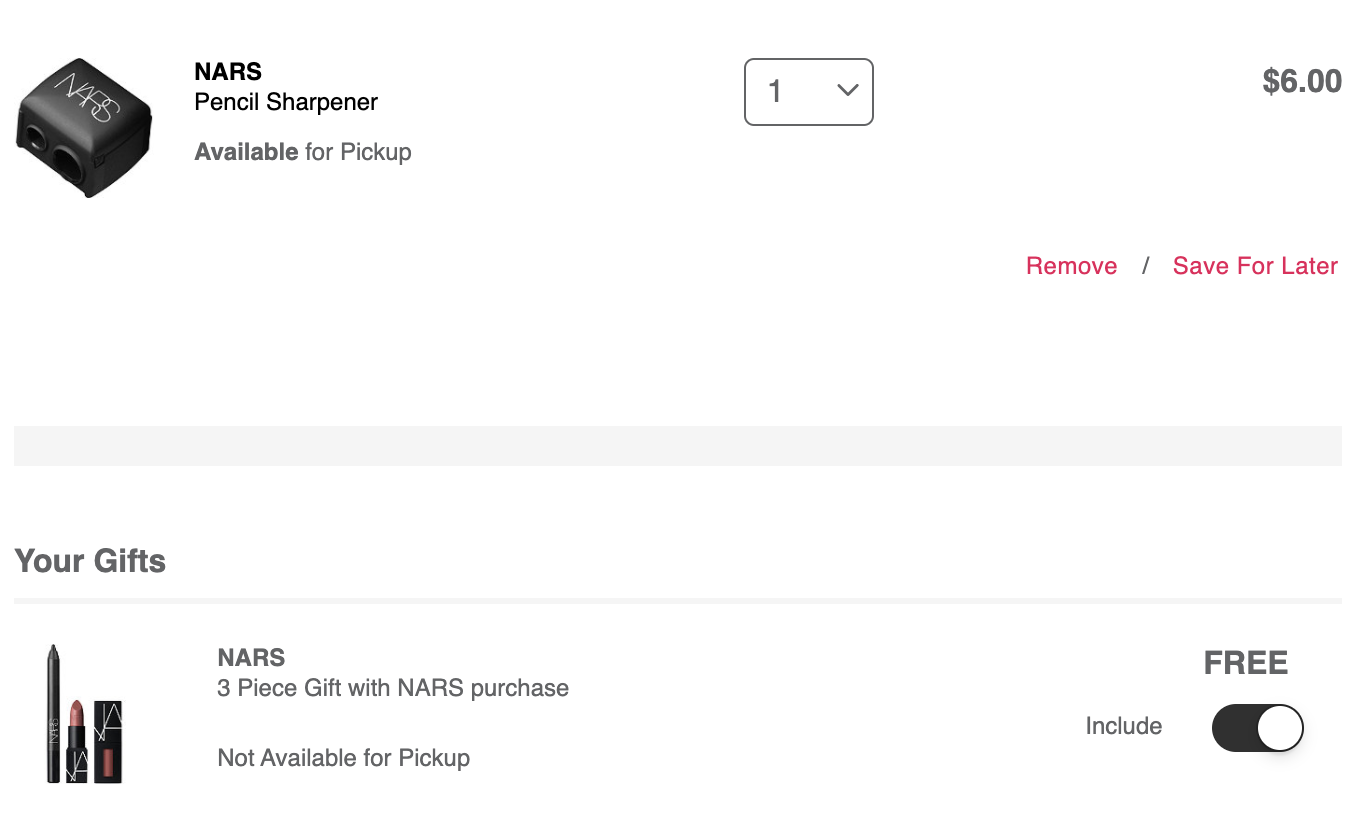
Task: Click the Include label beside the switch
Action: pyautogui.click(x=1124, y=726)
